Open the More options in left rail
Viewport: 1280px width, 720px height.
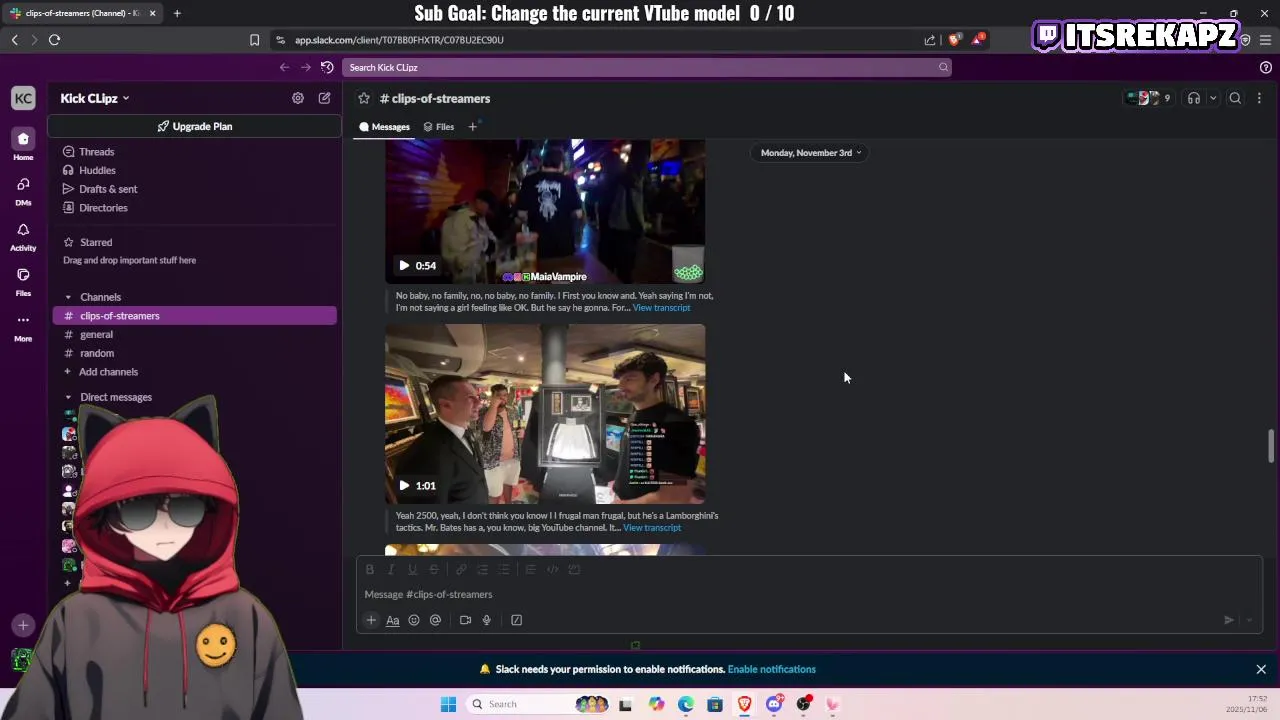click(x=23, y=326)
